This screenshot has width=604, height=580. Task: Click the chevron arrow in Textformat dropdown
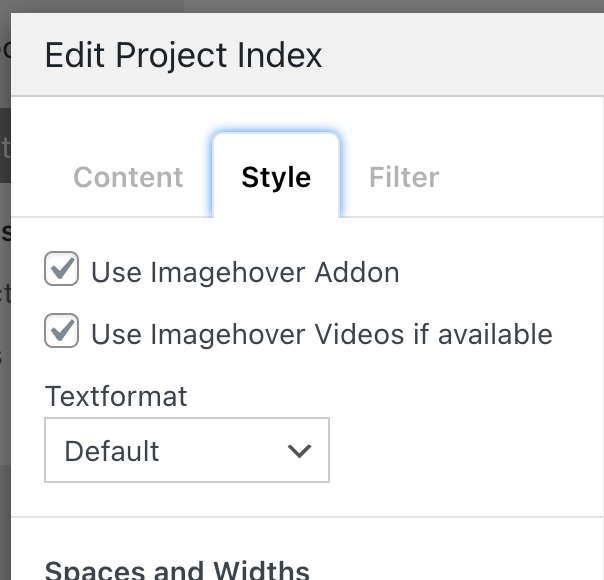pyautogui.click(x=299, y=451)
